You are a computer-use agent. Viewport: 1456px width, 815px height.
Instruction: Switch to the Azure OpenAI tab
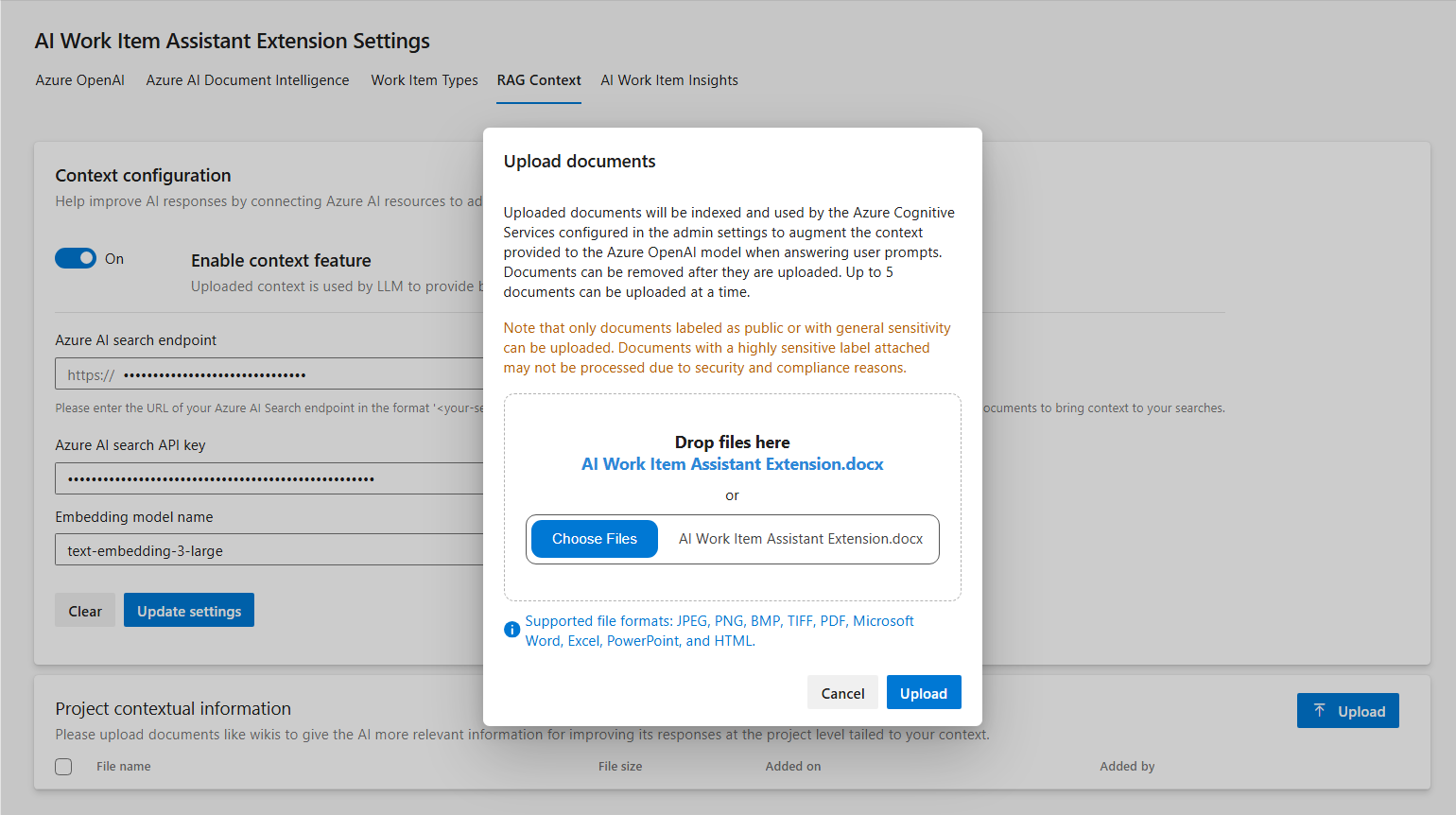pyautogui.click(x=79, y=80)
